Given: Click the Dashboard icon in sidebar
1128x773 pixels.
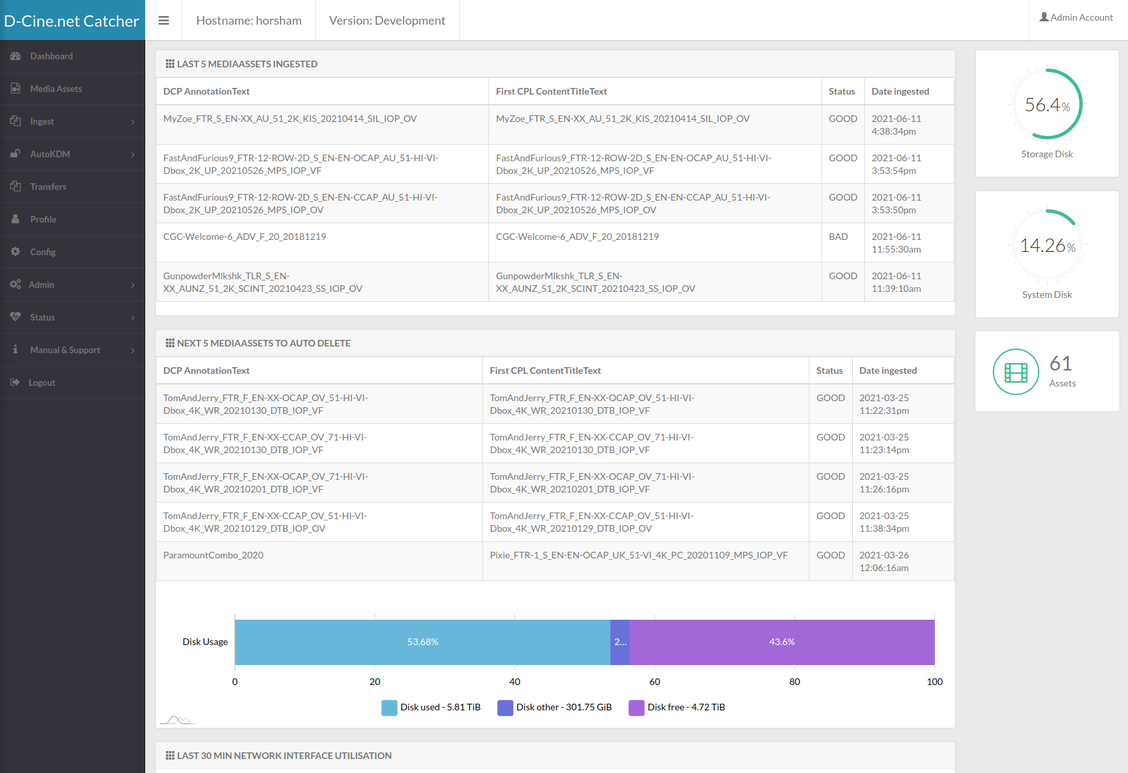Looking at the screenshot, I should click(x=16, y=56).
